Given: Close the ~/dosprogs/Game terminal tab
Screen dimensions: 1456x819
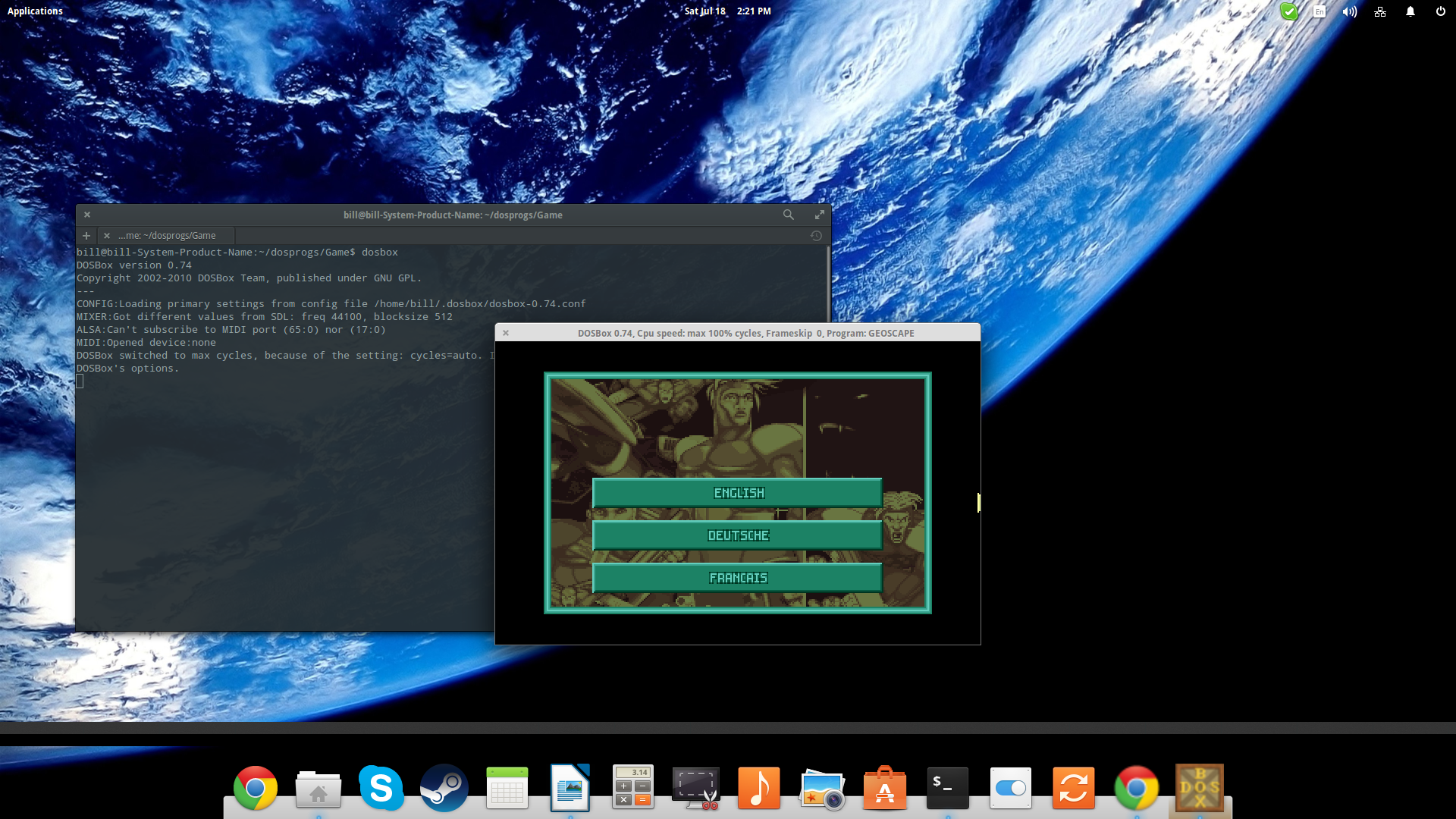Looking at the screenshot, I should (x=107, y=236).
